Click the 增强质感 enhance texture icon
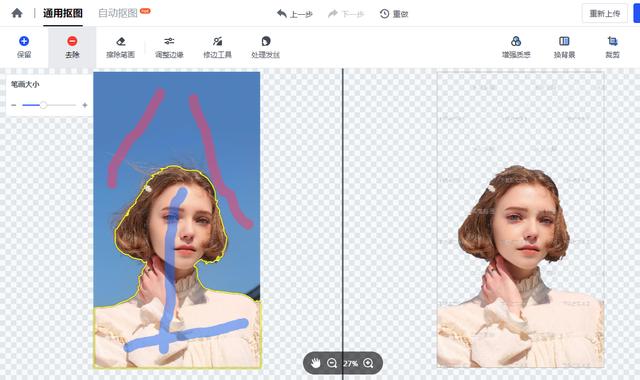This screenshot has height=380, width=640. [x=516, y=41]
